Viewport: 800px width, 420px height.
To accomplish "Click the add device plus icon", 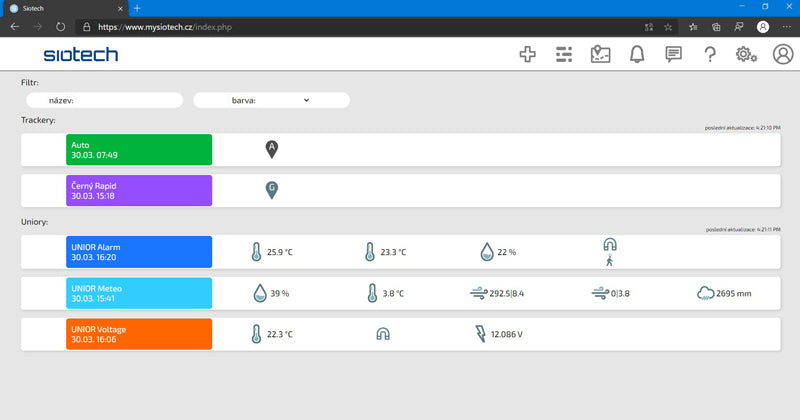I will (x=528, y=54).
